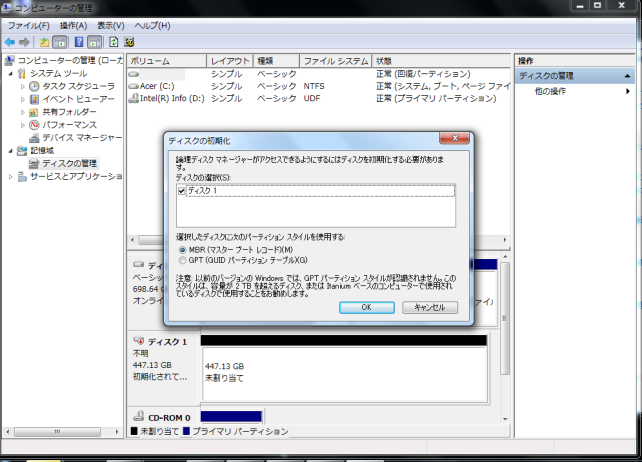The height and width of the screenshot is (462, 642).
Task: Select the MBR (マスター ブート レコード) radio button
Action: [x=182, y=250]
